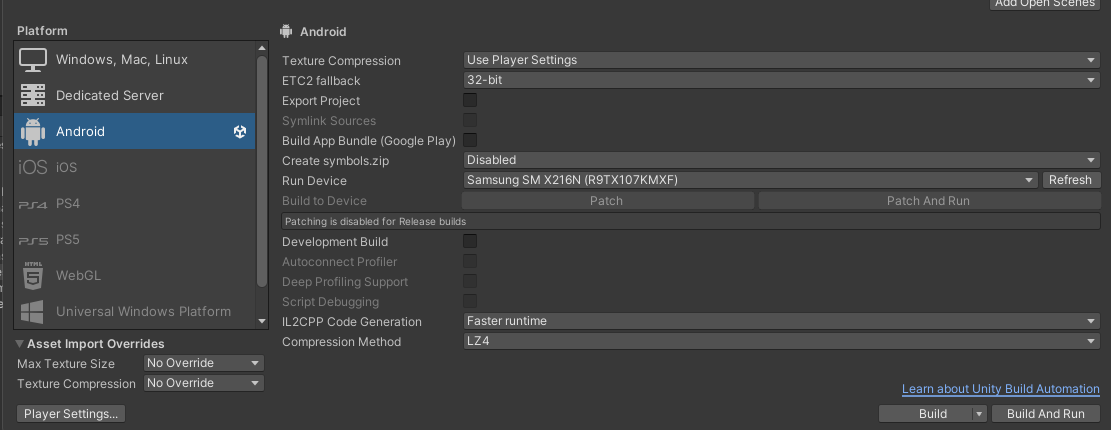Open the Texture Compression dropdown under Android

(x=782, y=60)
